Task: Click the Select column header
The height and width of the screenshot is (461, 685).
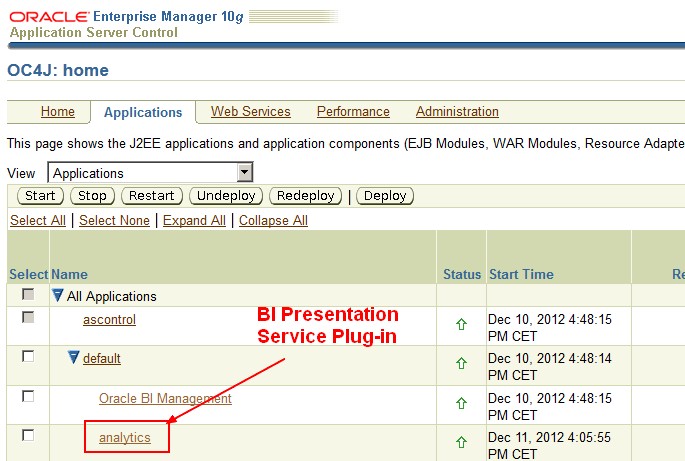Action: [28, 274]
